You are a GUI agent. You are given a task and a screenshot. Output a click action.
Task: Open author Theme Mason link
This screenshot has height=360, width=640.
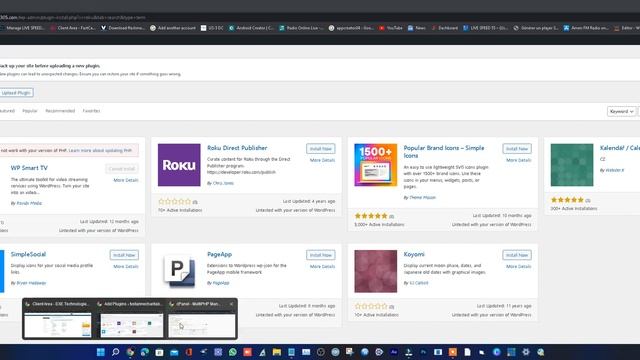(422, 198)
